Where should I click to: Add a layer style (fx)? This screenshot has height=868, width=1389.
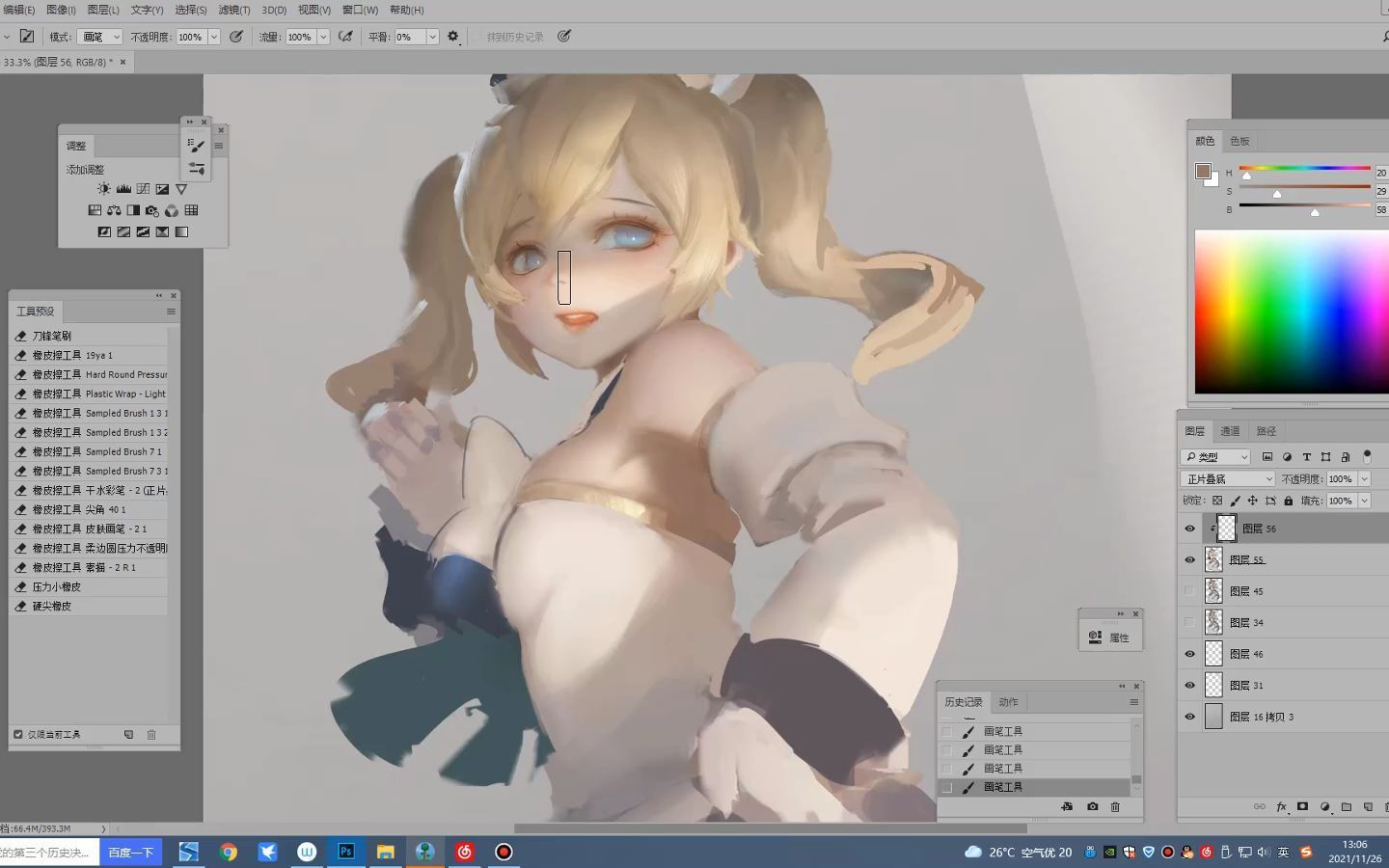pyautogui.click(x=1281, y=806)
